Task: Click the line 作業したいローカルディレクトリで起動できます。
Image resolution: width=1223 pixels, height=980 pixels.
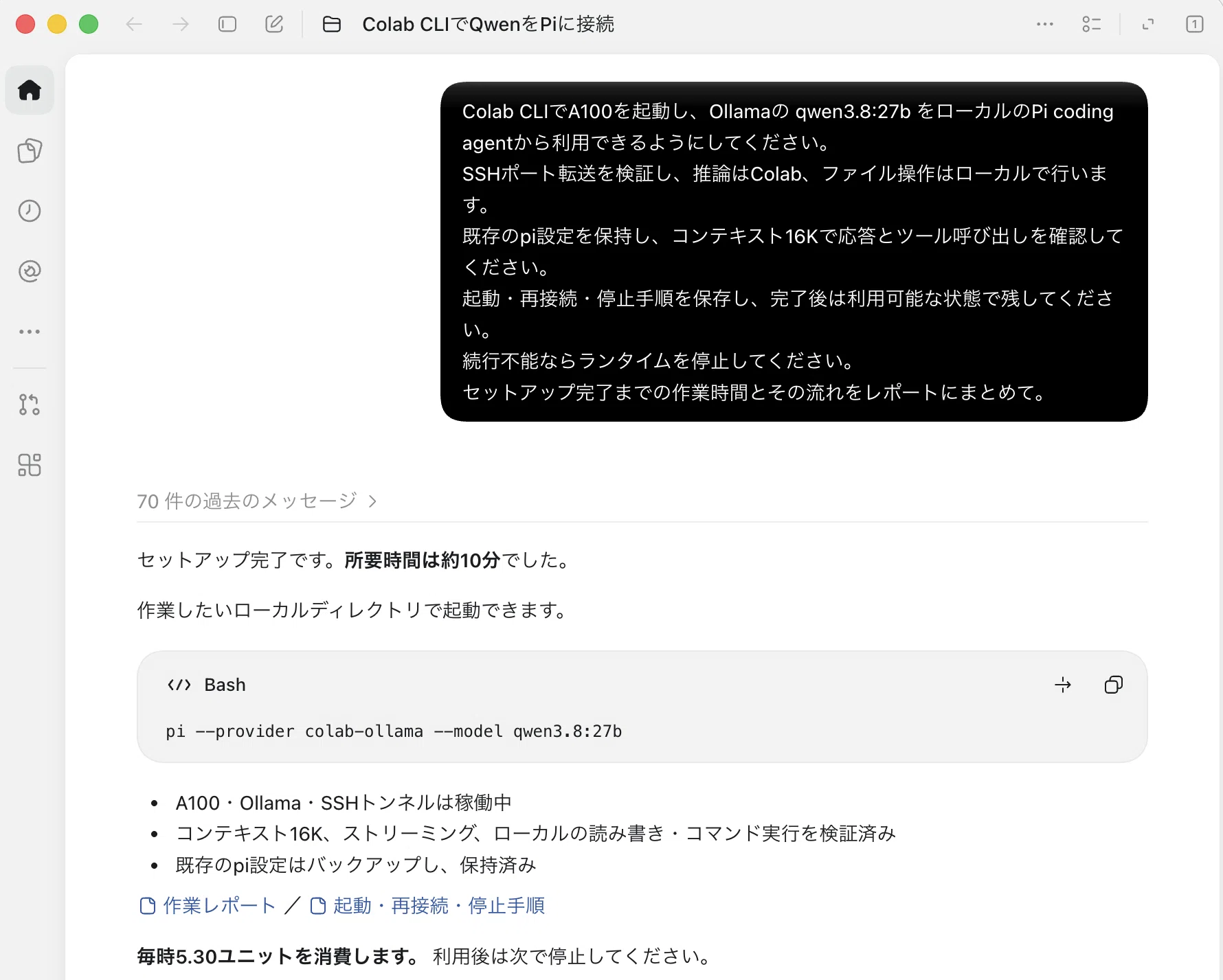Action: click(354, 610)
